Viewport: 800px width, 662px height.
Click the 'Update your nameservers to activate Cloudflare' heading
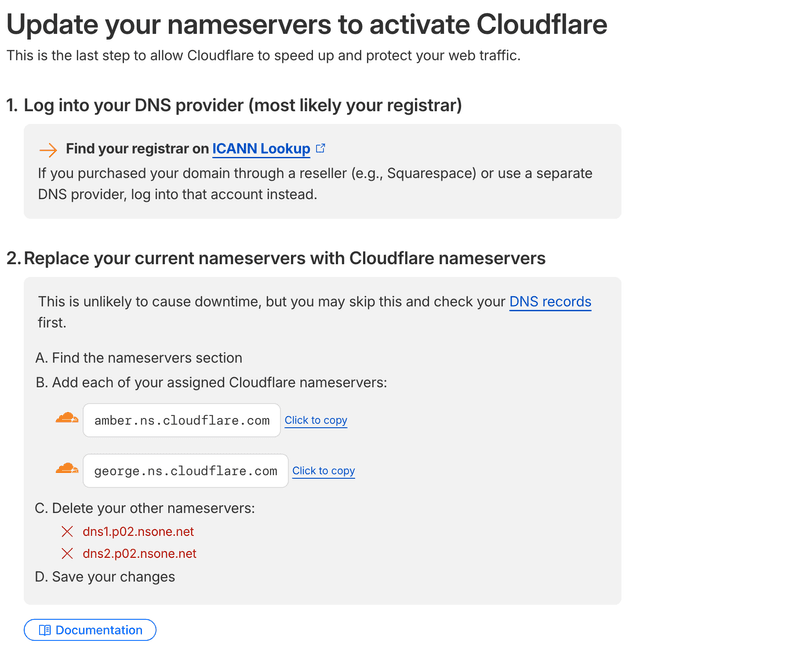307,24
